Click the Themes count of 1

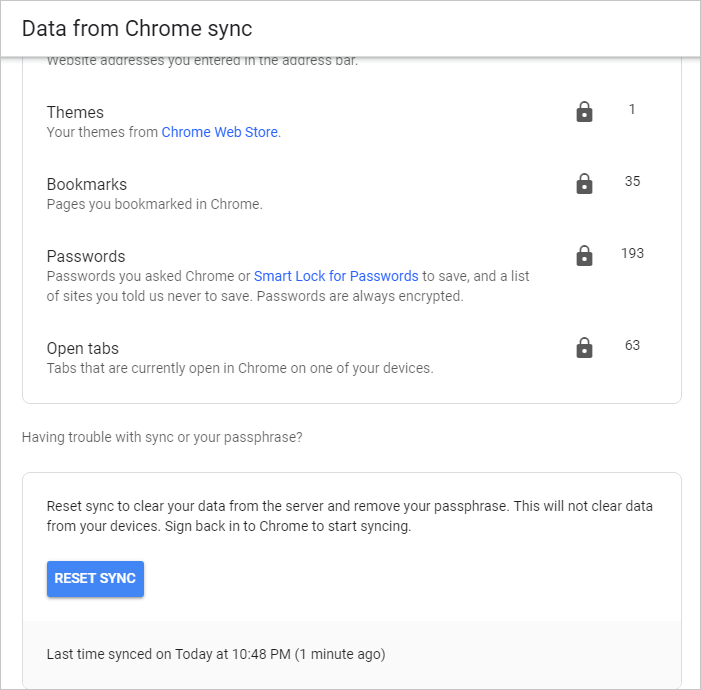pos(632,109)
